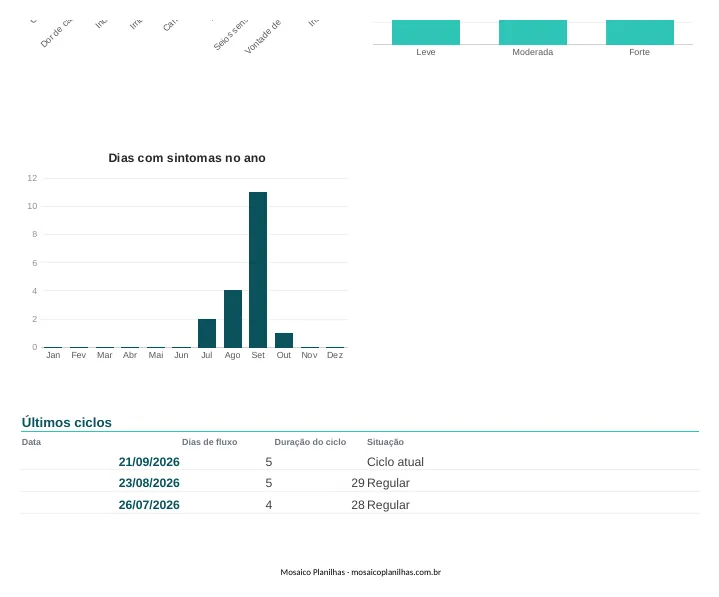The height and width of the screenshot is (597, 719).
Task: Click the y-axis value 12
Action: pyautogui.click(x=32, y=178)
